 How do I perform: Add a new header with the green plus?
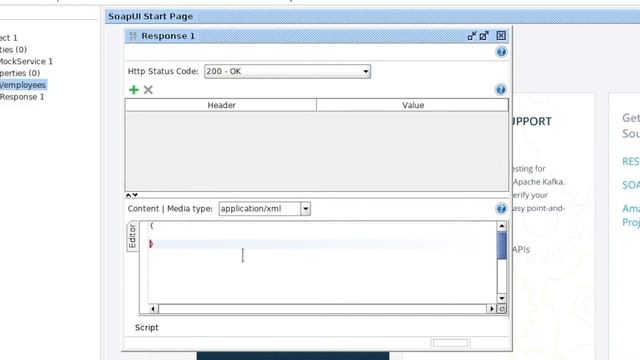click(134, 90)
